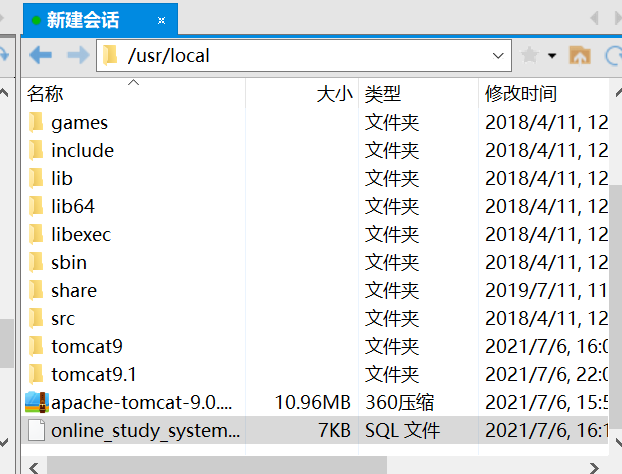Select the lib64 folder name
Viewport: 622px width, 474px height.
(73, 206)
